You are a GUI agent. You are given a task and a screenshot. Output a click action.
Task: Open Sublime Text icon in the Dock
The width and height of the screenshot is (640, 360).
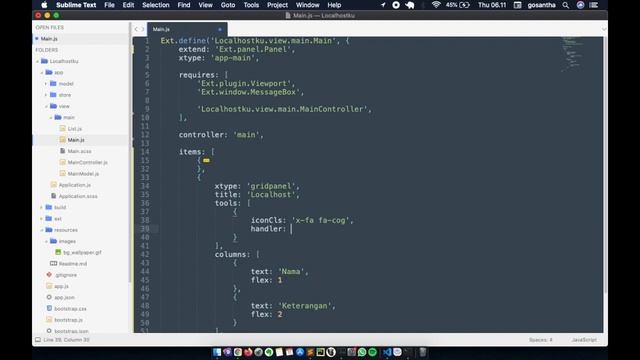coord(310,352)
